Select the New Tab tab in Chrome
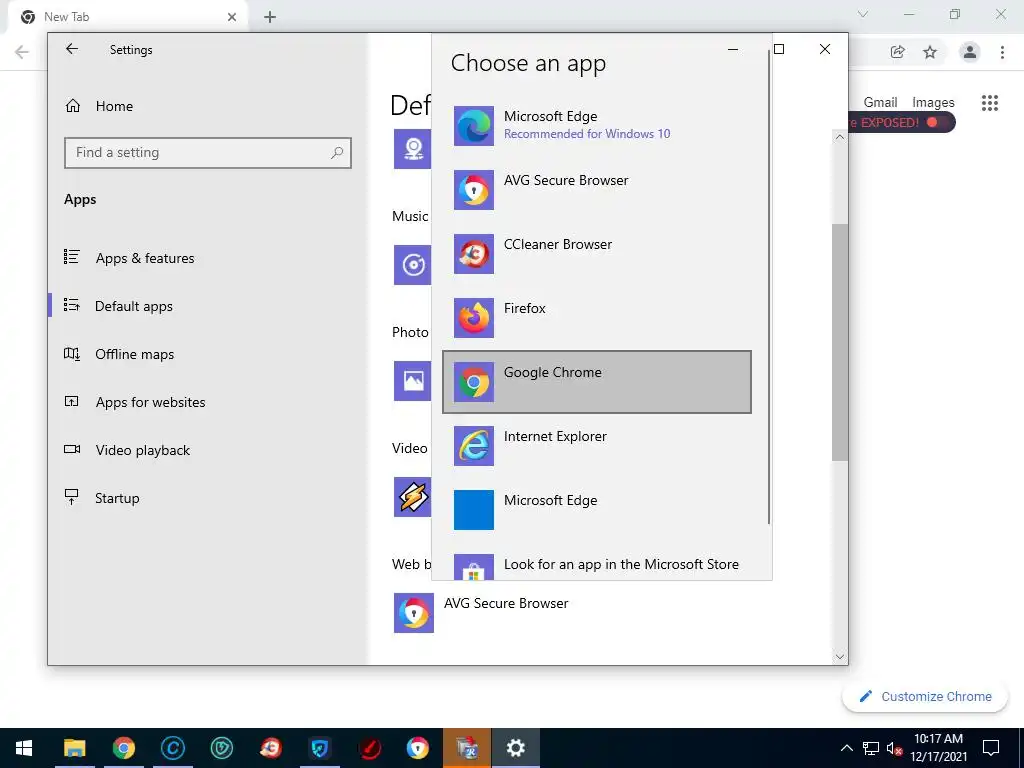Image resolution: width=1024 pixels, height=768 pixels. [x=127, y=17]
